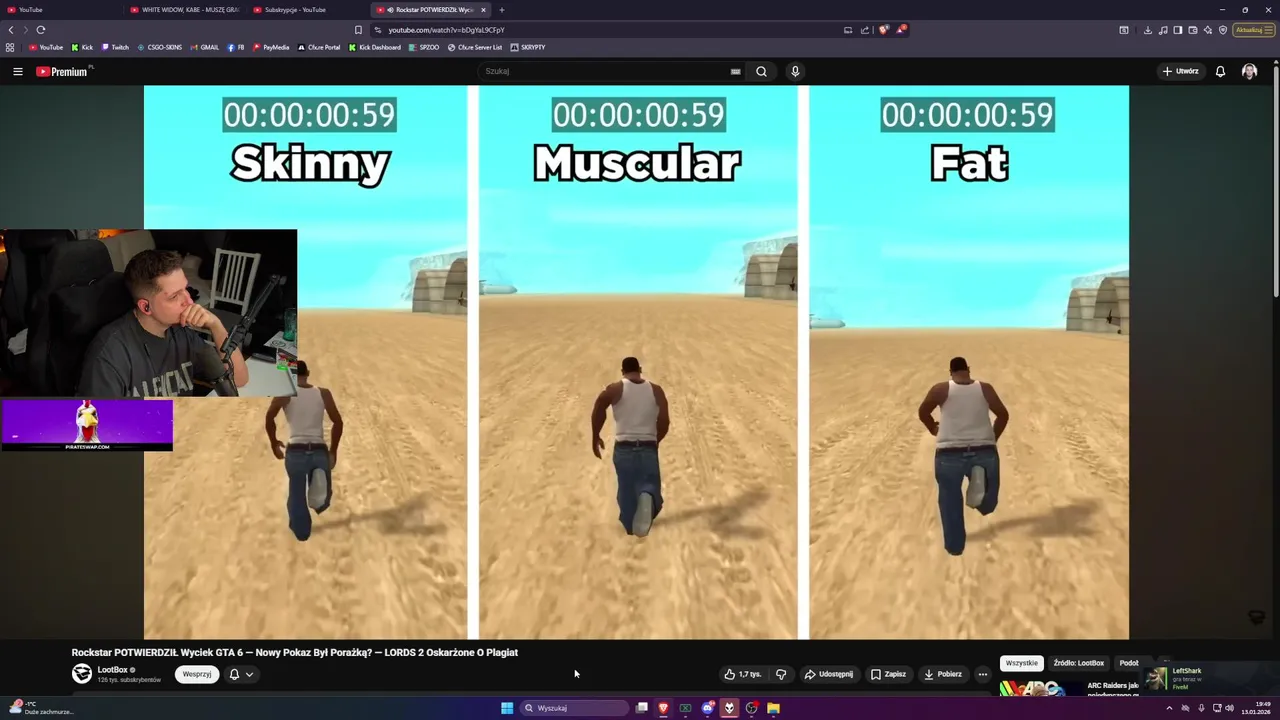Close the Rockstar POTWIERDZIŁ tab
The width and height of the screenshot is (1280, 720).
[483, 10]
